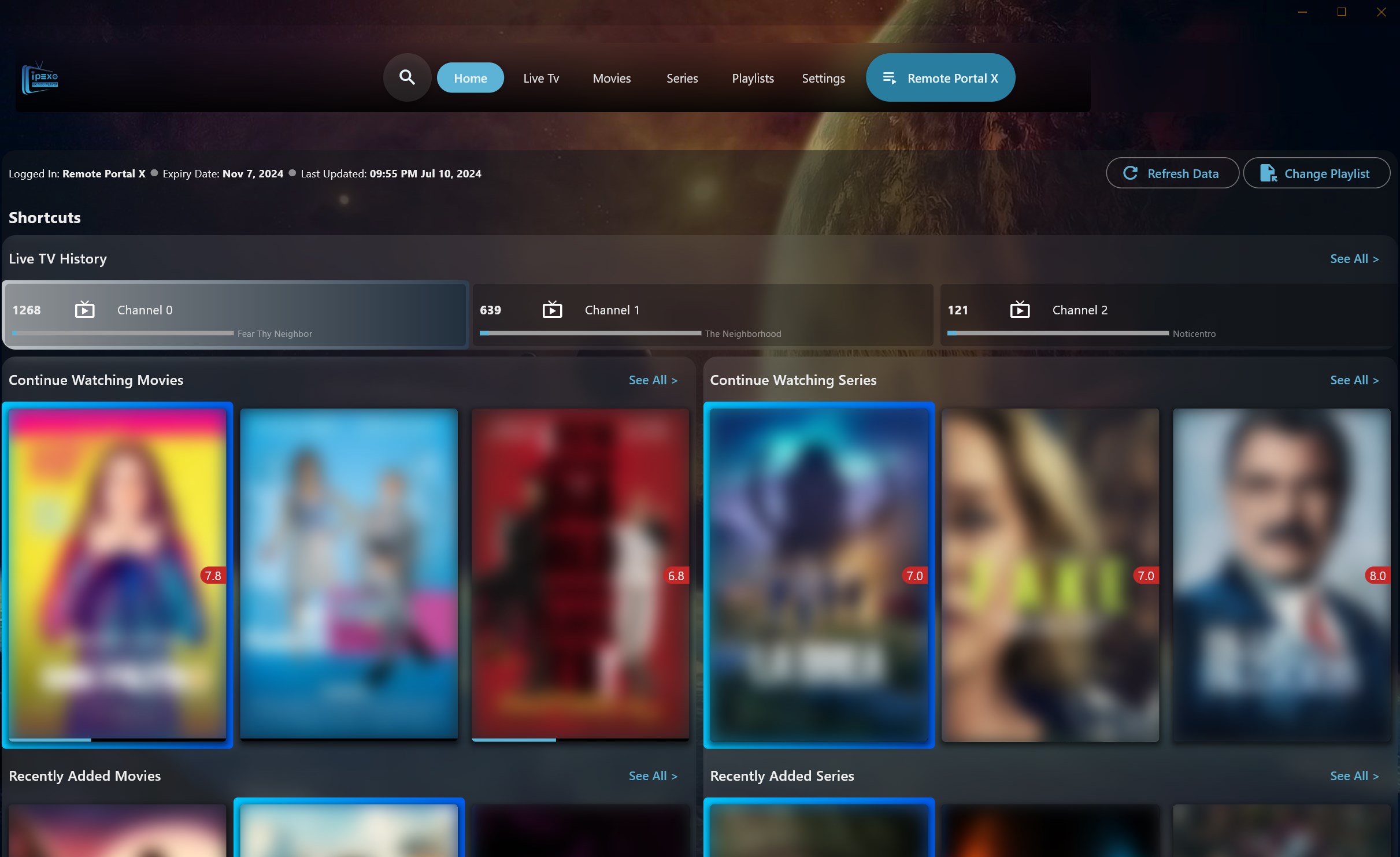1400x857 pixels.
Task: Open See All for Live TV History
Action: tap(1354, 258)
